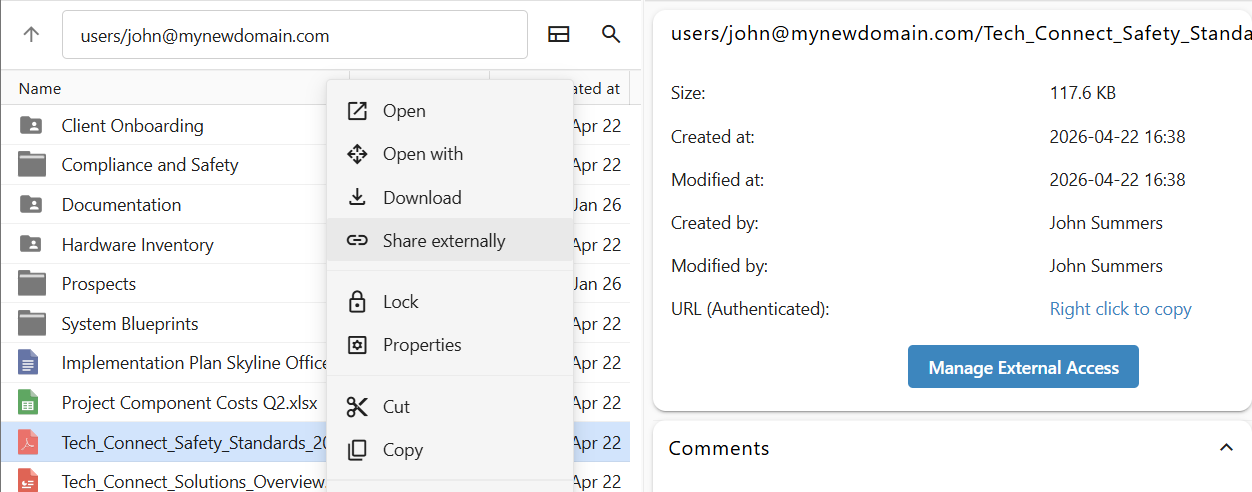Sort by the Name column header
This screenshot has height=492, width=1252.
pyautogui.click(x=40, y=88)
